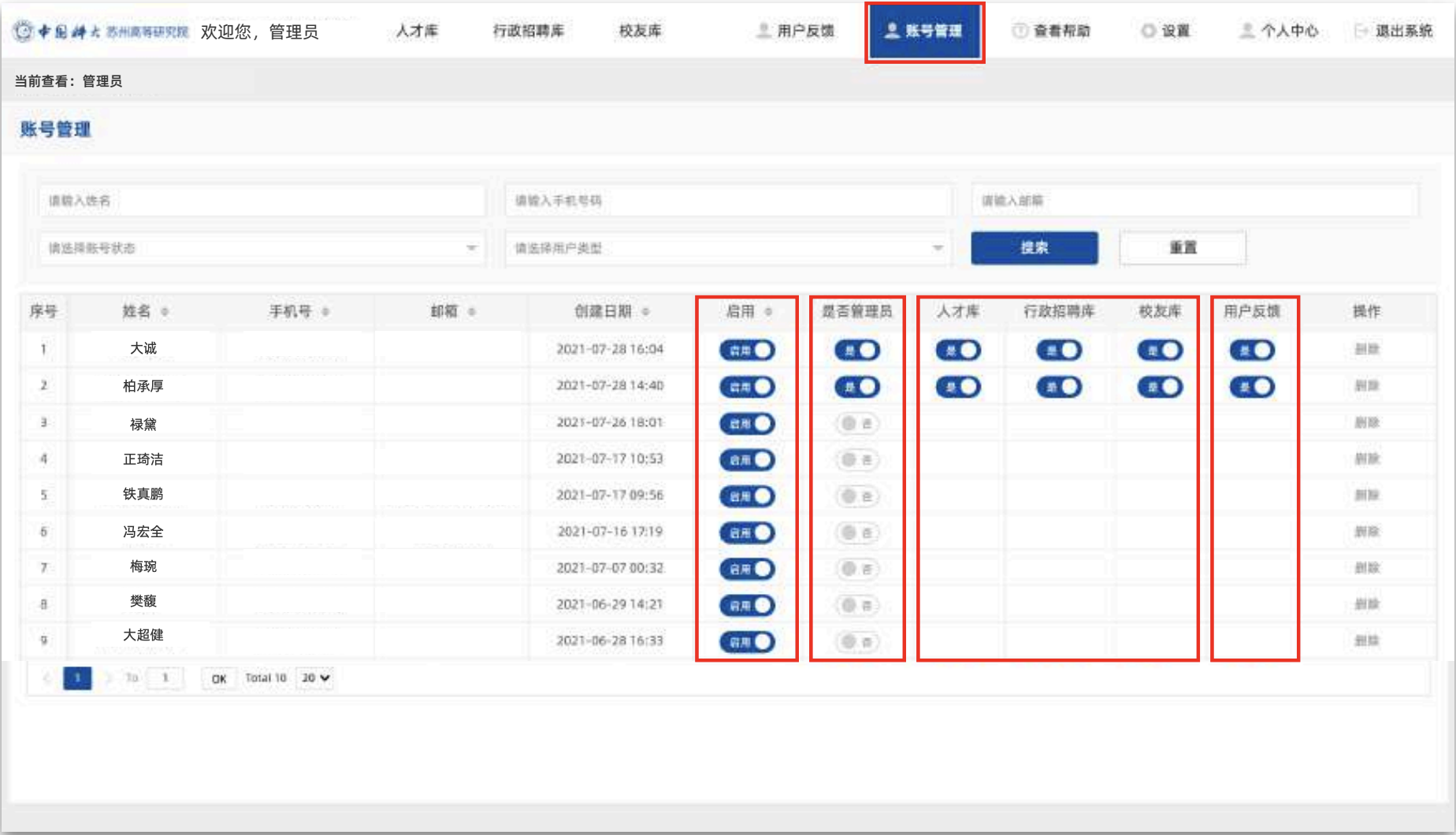Screen dimensions: 1456x835
Task: Toggle 用户反馈 permission for 柏承厚
Action: click(1252, 387)
